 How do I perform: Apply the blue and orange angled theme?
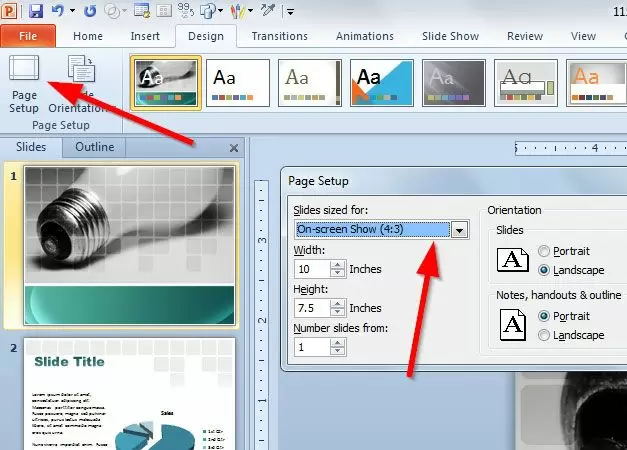(384, 82)
